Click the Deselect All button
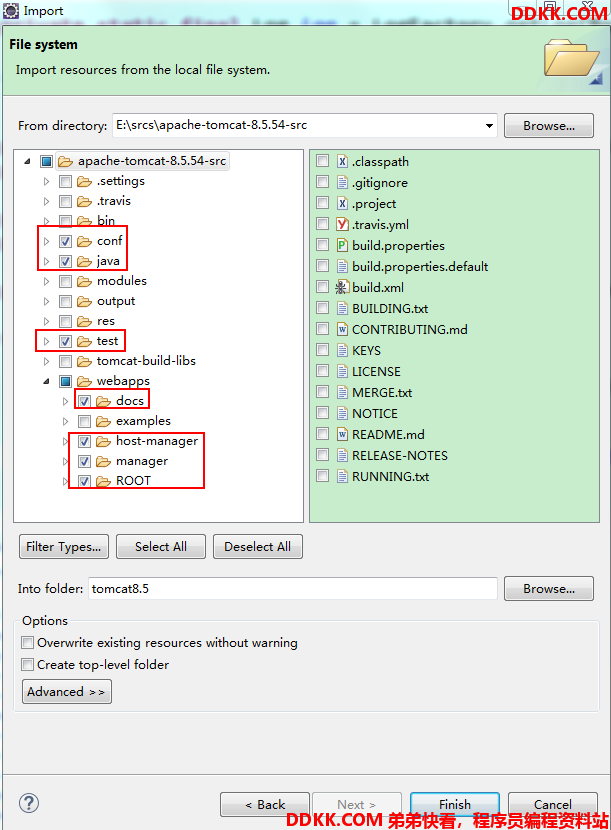The image size is (611, 830). coord(257,546)
